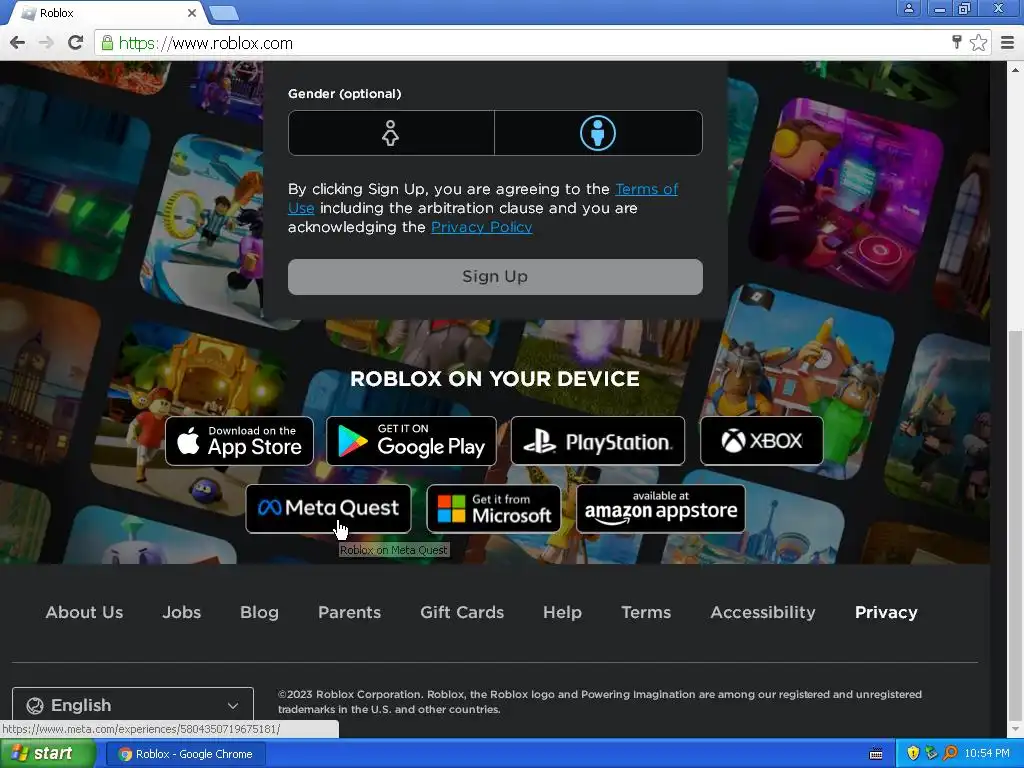Open the Parents footer link

point(349,612)
